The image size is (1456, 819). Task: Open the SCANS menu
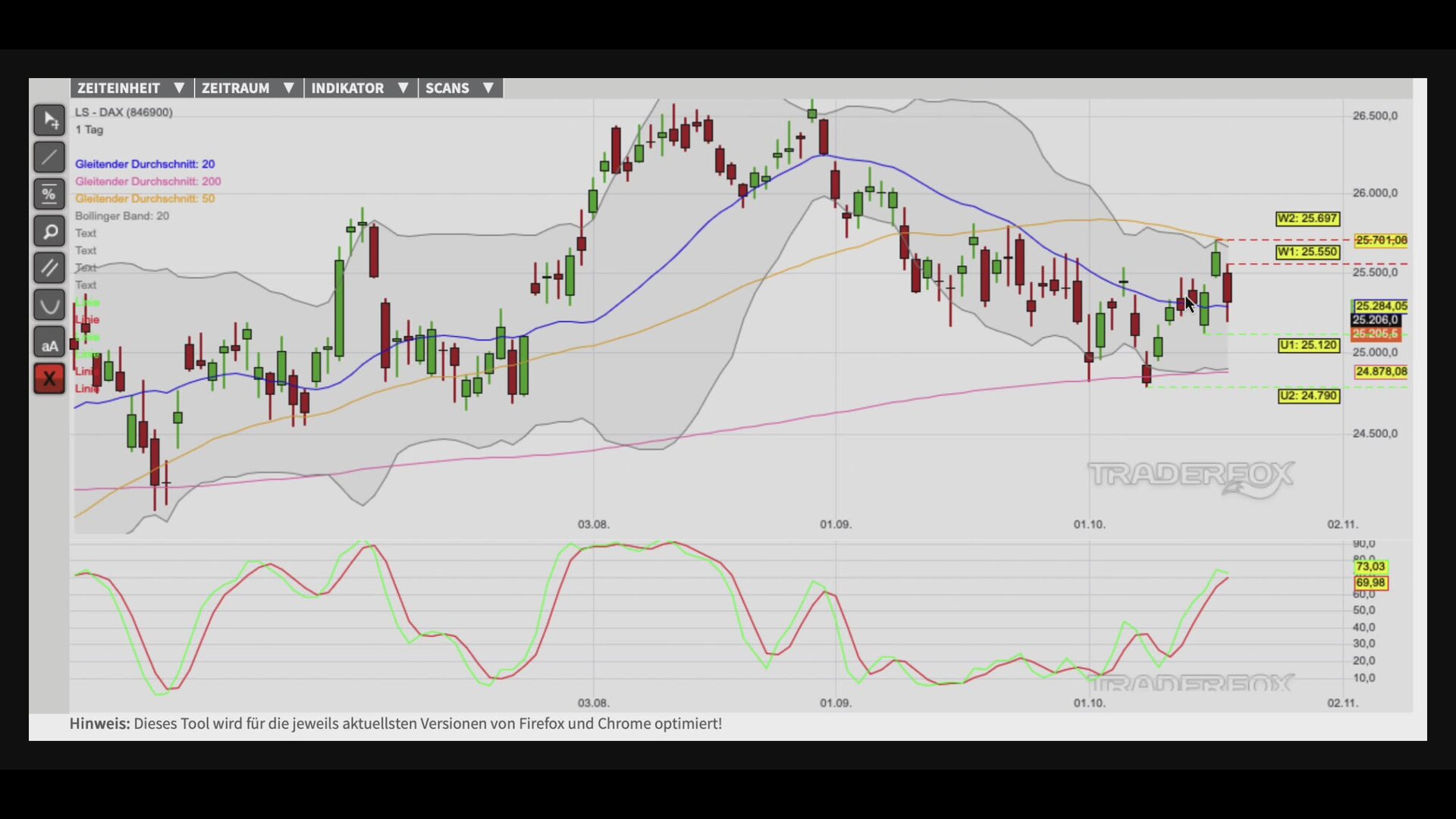460,88
